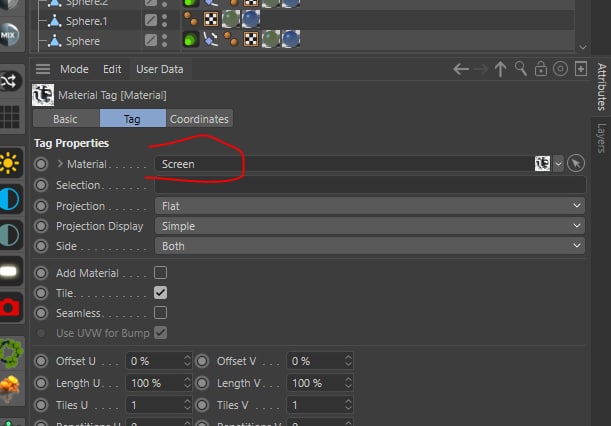611x426 pixels.
Task: Select green tag on Sphere row
Action: [x=191, y=40]
